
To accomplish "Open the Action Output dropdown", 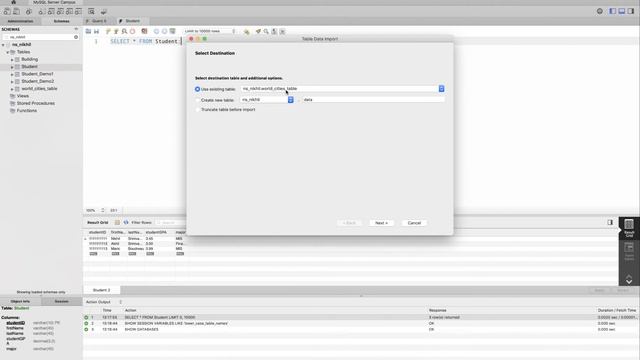I will (x=104, y=302).
